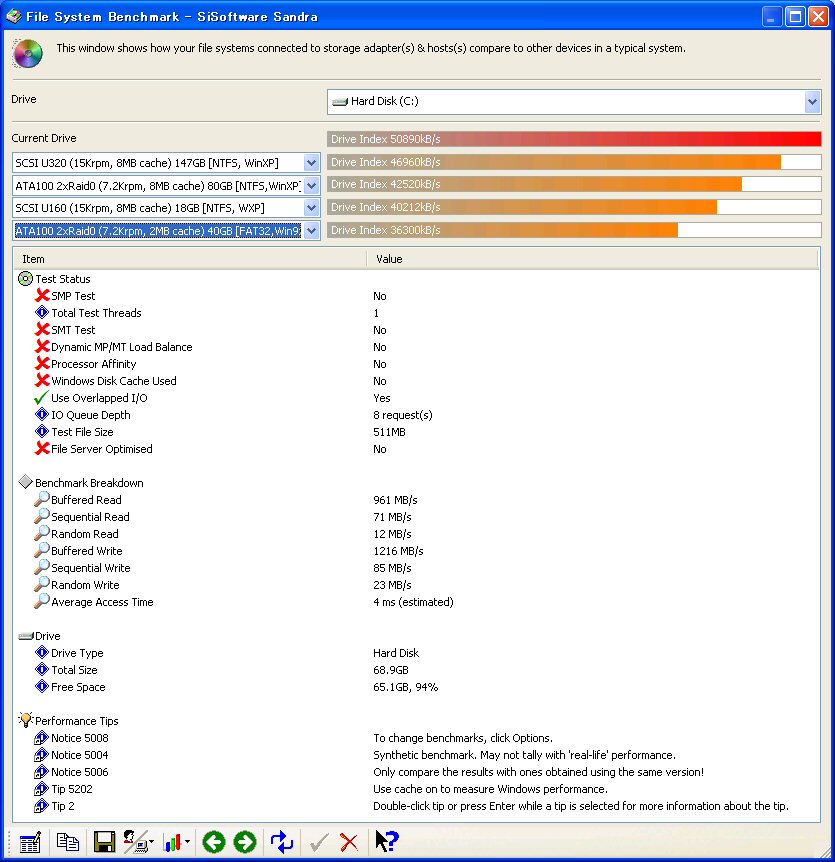The height and width of the screenshot is (862, 835).
Task: Click the Value column header
Action: [x=593, y=259]
